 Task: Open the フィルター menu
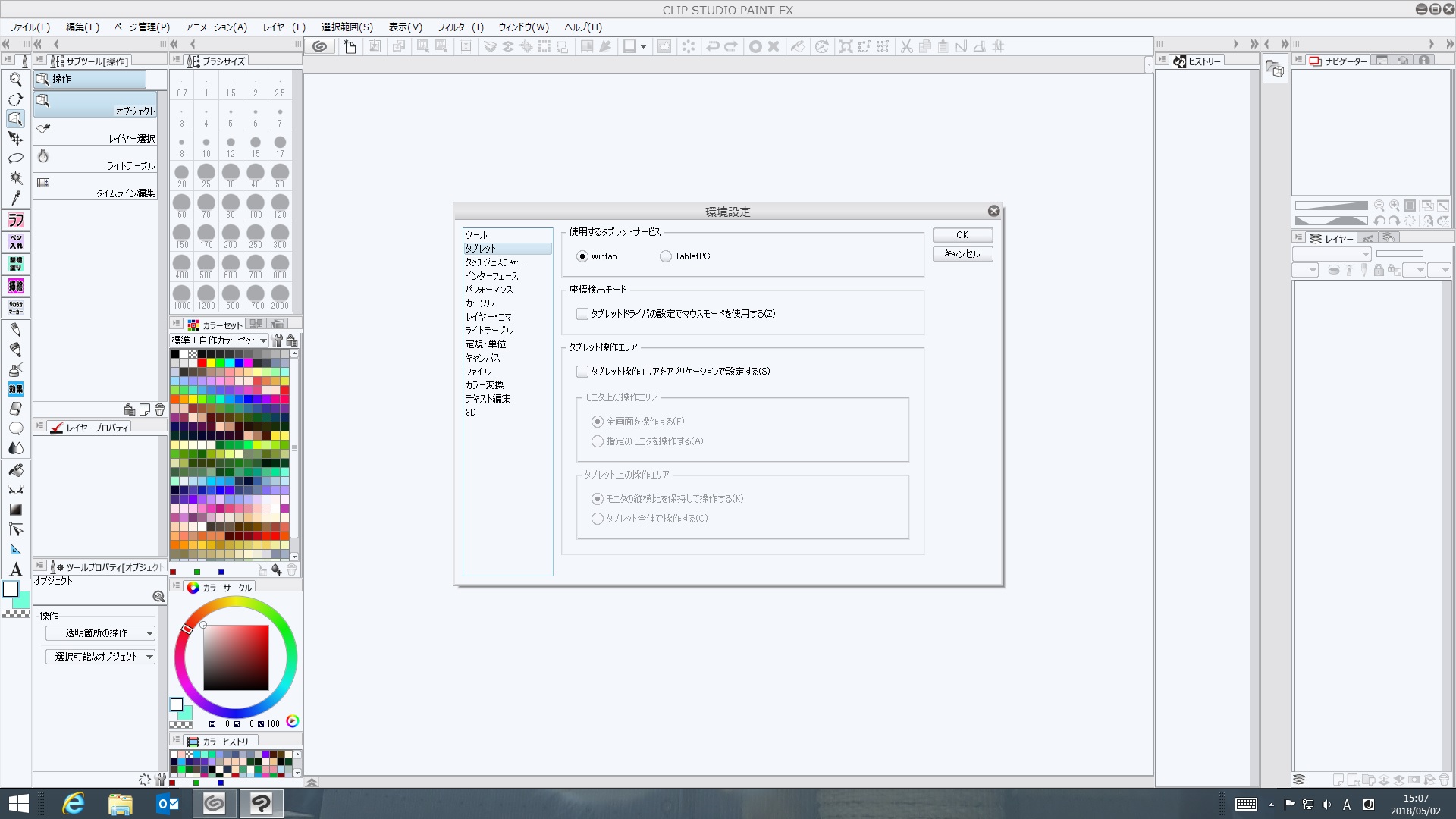click(460, 27)
